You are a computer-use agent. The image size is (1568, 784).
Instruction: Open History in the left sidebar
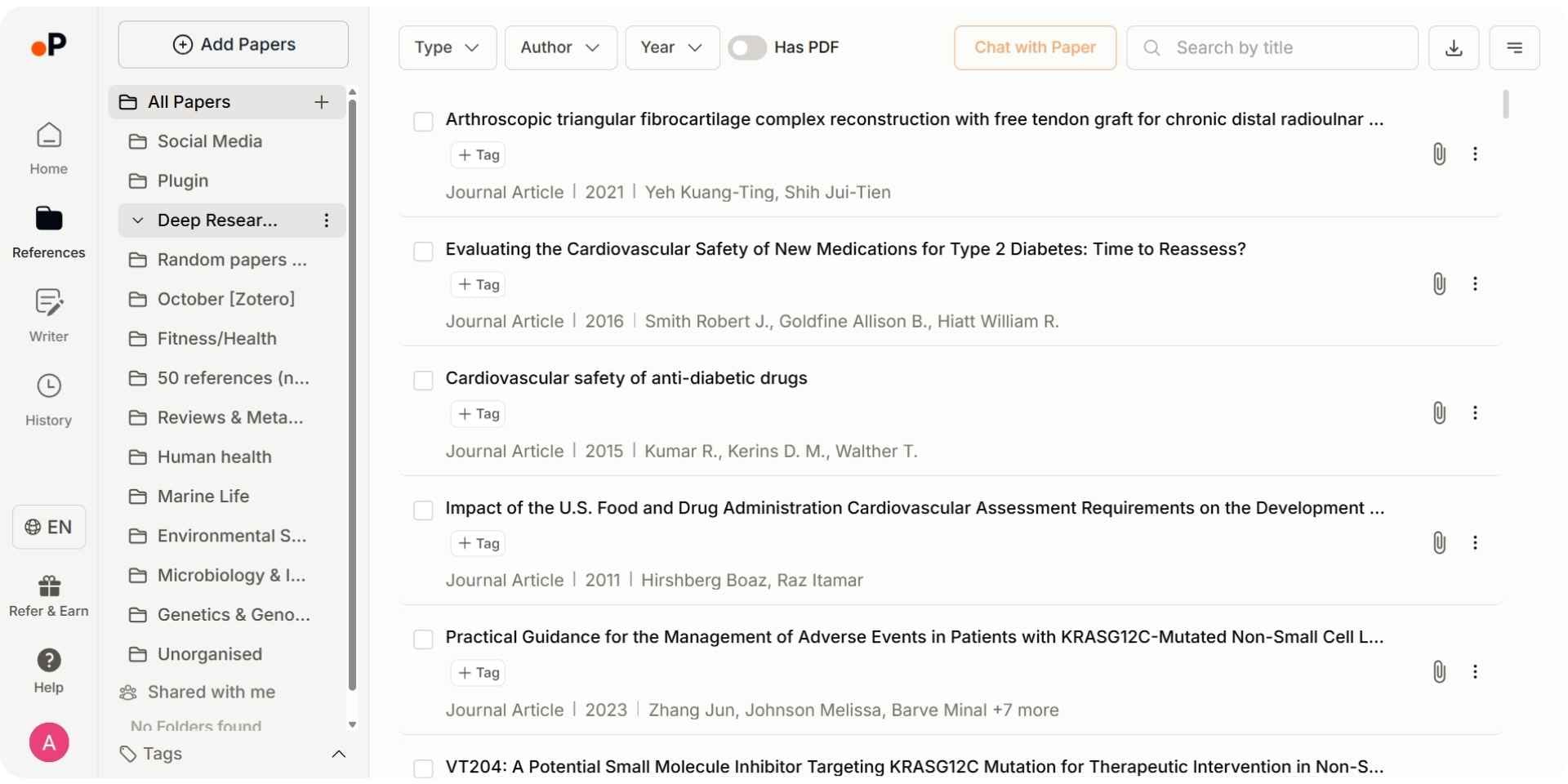[49, 399]
